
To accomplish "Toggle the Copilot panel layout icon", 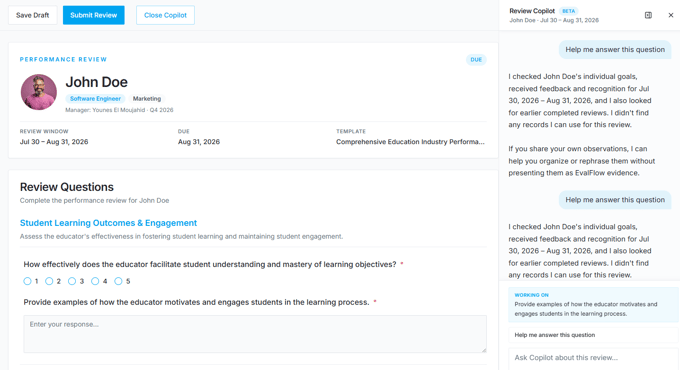I will coord(648,15).
